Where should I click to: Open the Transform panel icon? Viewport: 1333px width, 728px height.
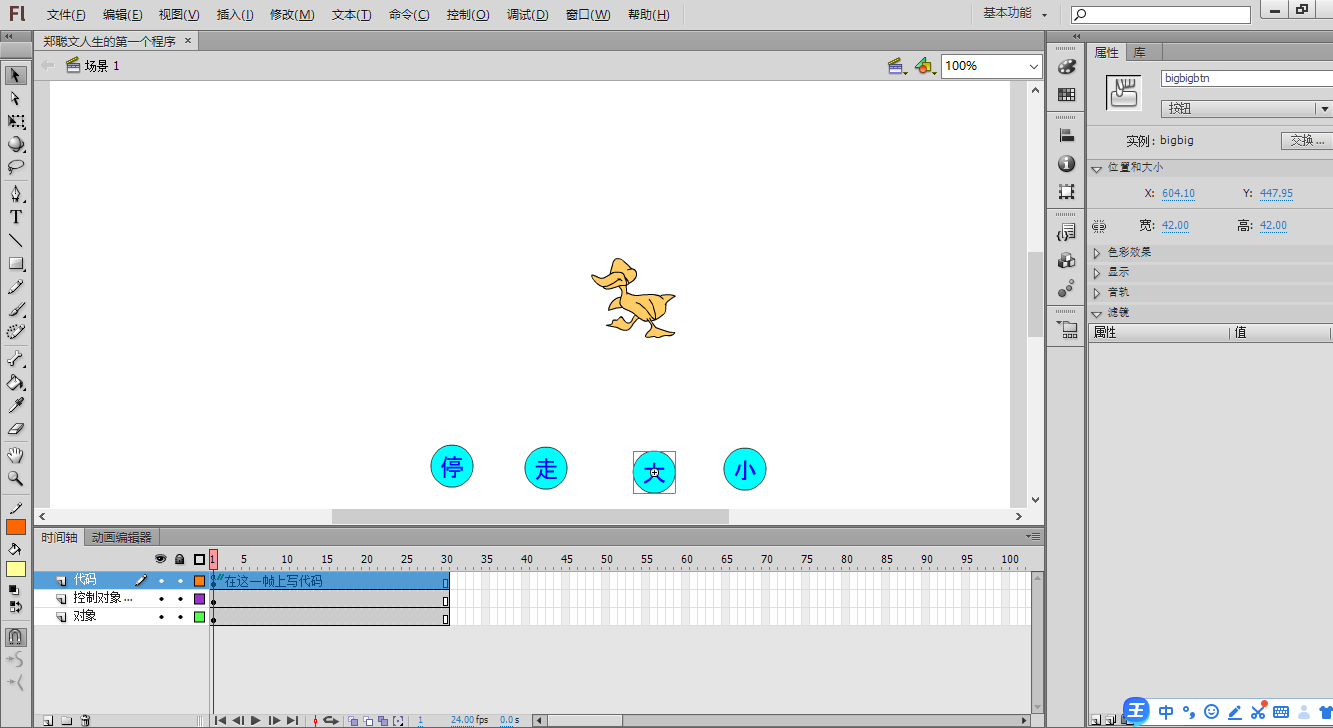1067,191
